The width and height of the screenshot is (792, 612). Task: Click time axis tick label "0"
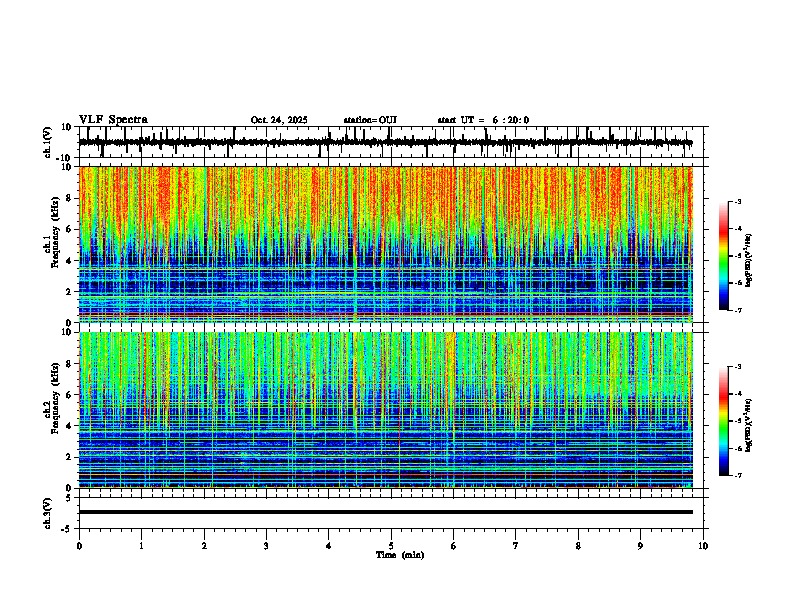pos(79,546)
